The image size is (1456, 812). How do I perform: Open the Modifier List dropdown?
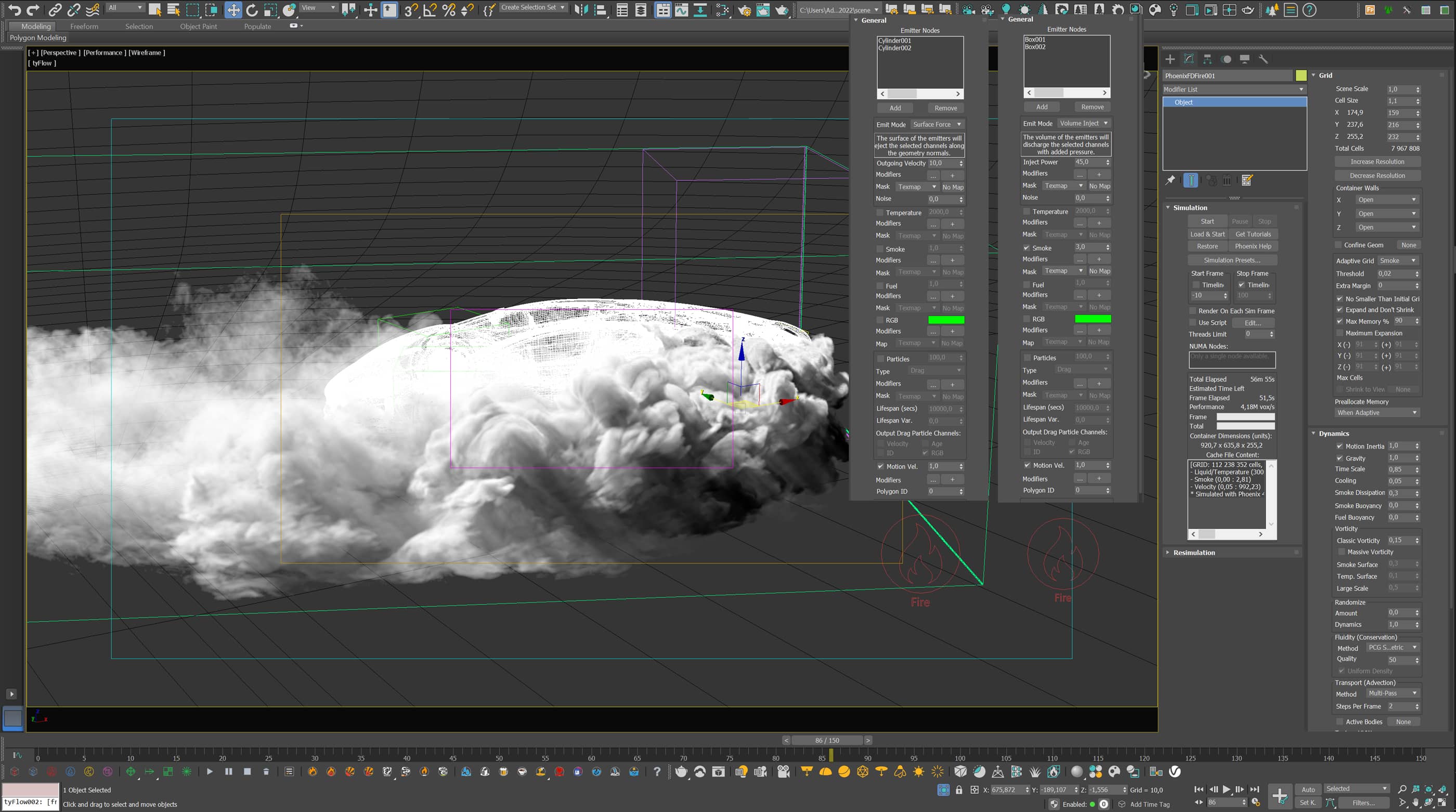tap(1233, 89)
